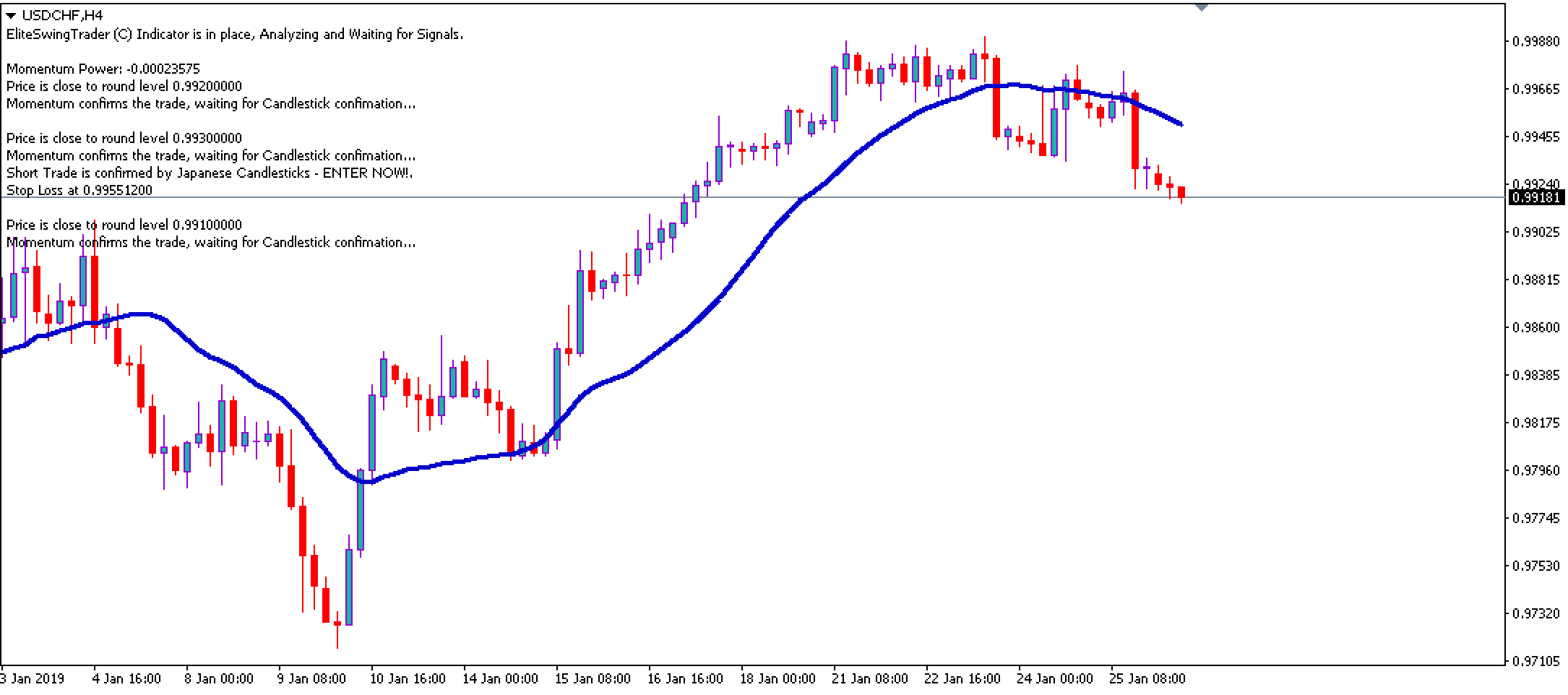This screenshot has width=1568, height=695.
Task: Click the 15 Jan 08:00 time label
Action: tap(593, 679)
